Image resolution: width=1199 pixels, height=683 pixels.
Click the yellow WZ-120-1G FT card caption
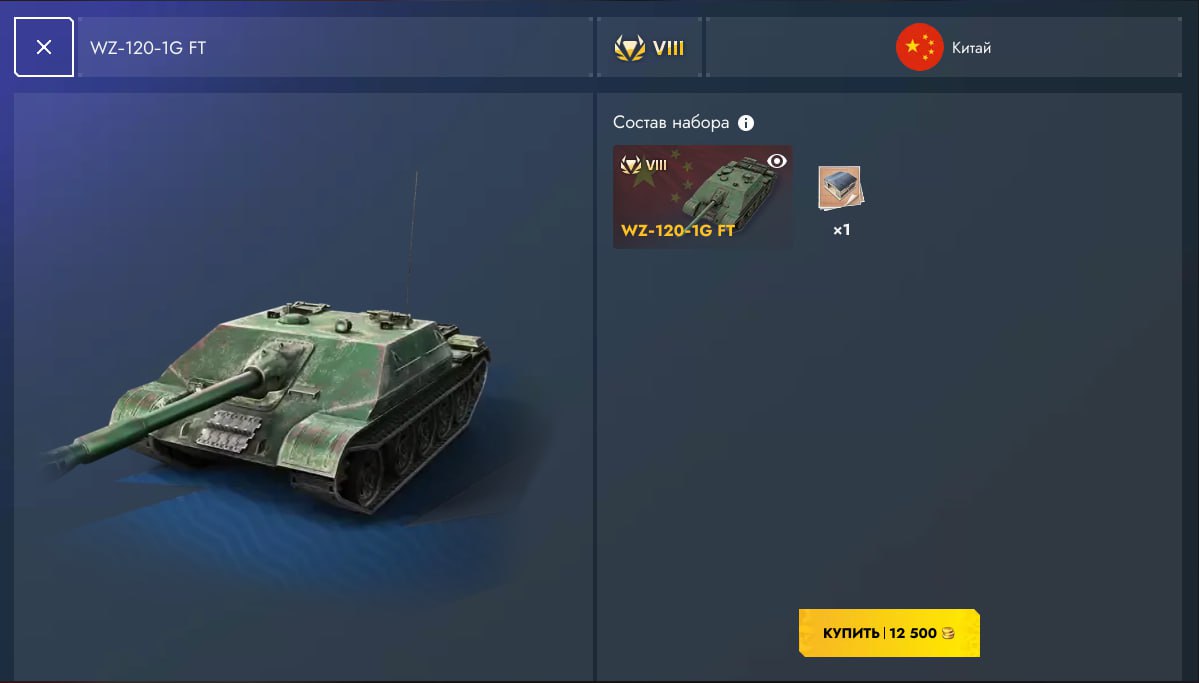(677, 230)
